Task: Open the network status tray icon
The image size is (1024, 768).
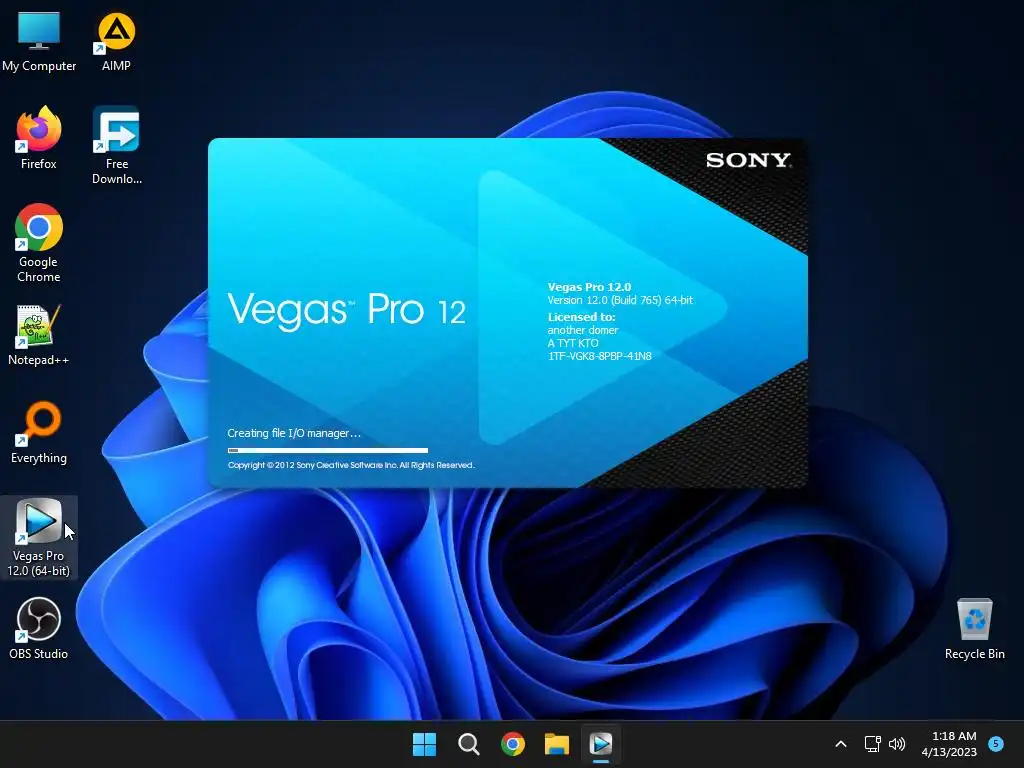Action: click(872, 744)
